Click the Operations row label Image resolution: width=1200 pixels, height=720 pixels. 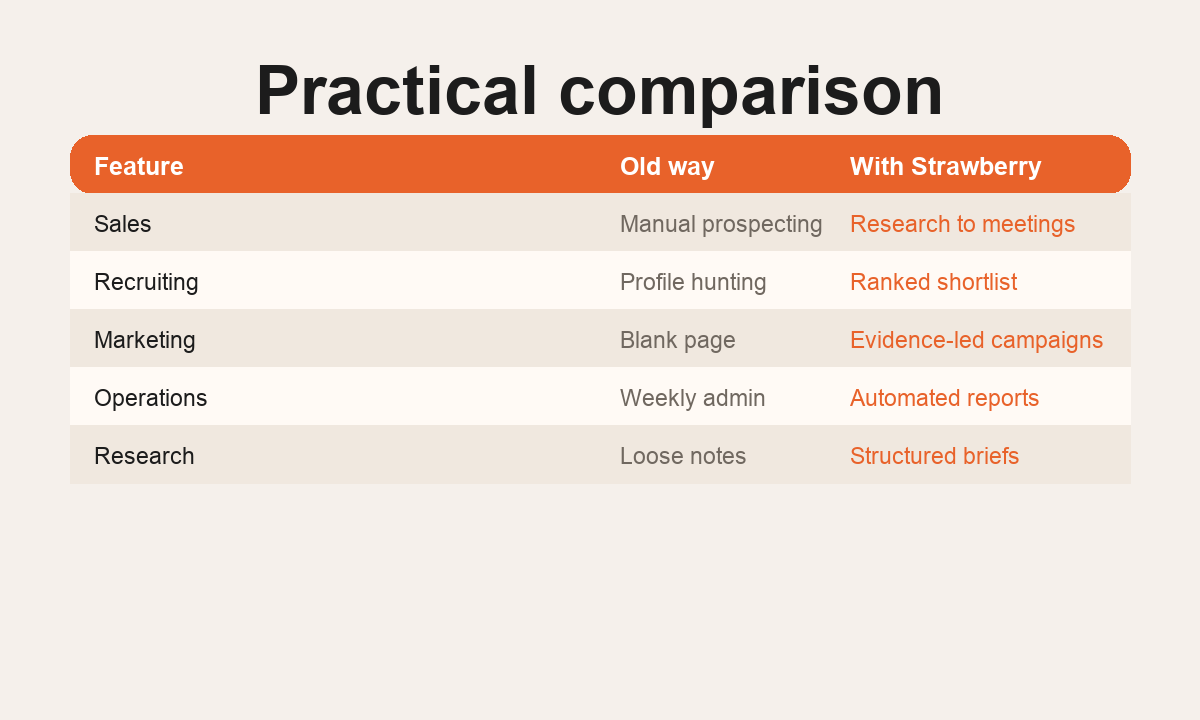click(x=150, y=398)
